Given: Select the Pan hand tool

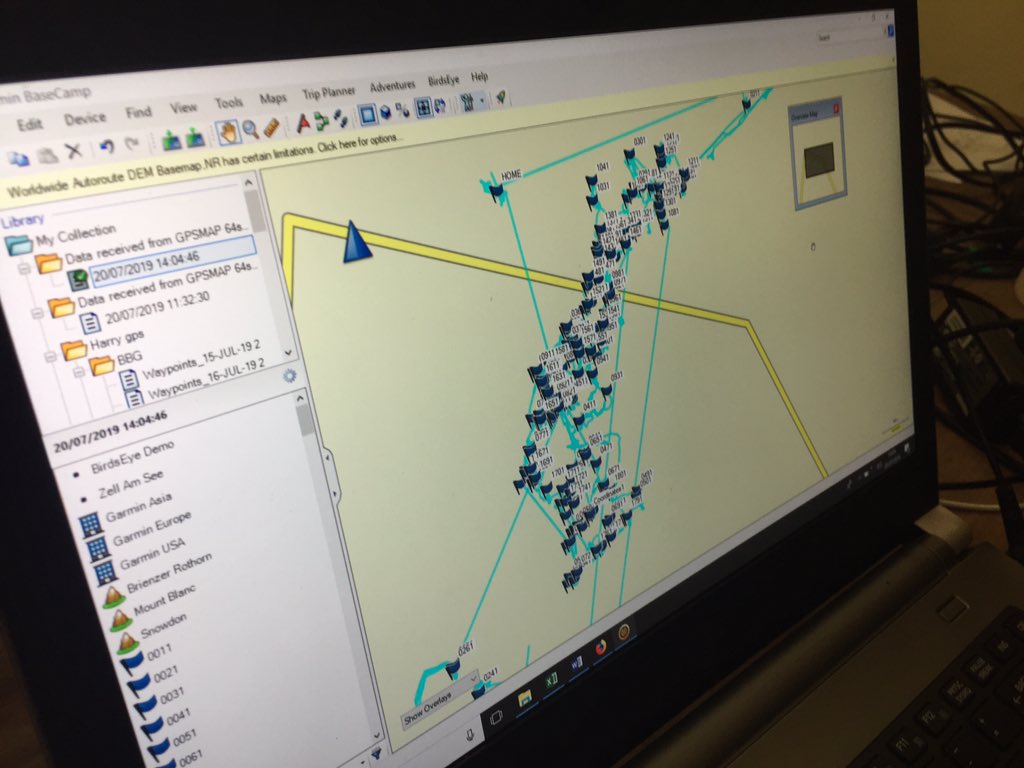Looking at the screenshot, I should 228,133.
